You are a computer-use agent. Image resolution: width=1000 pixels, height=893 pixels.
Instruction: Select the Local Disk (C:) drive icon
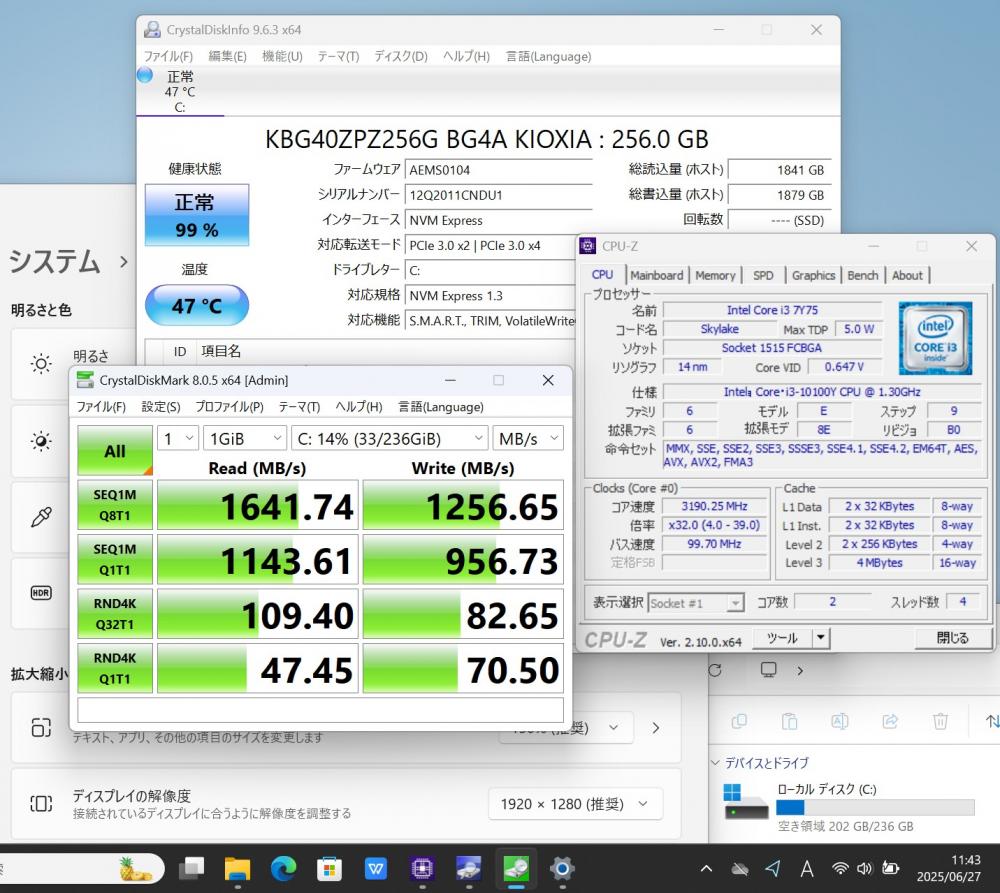746,801
